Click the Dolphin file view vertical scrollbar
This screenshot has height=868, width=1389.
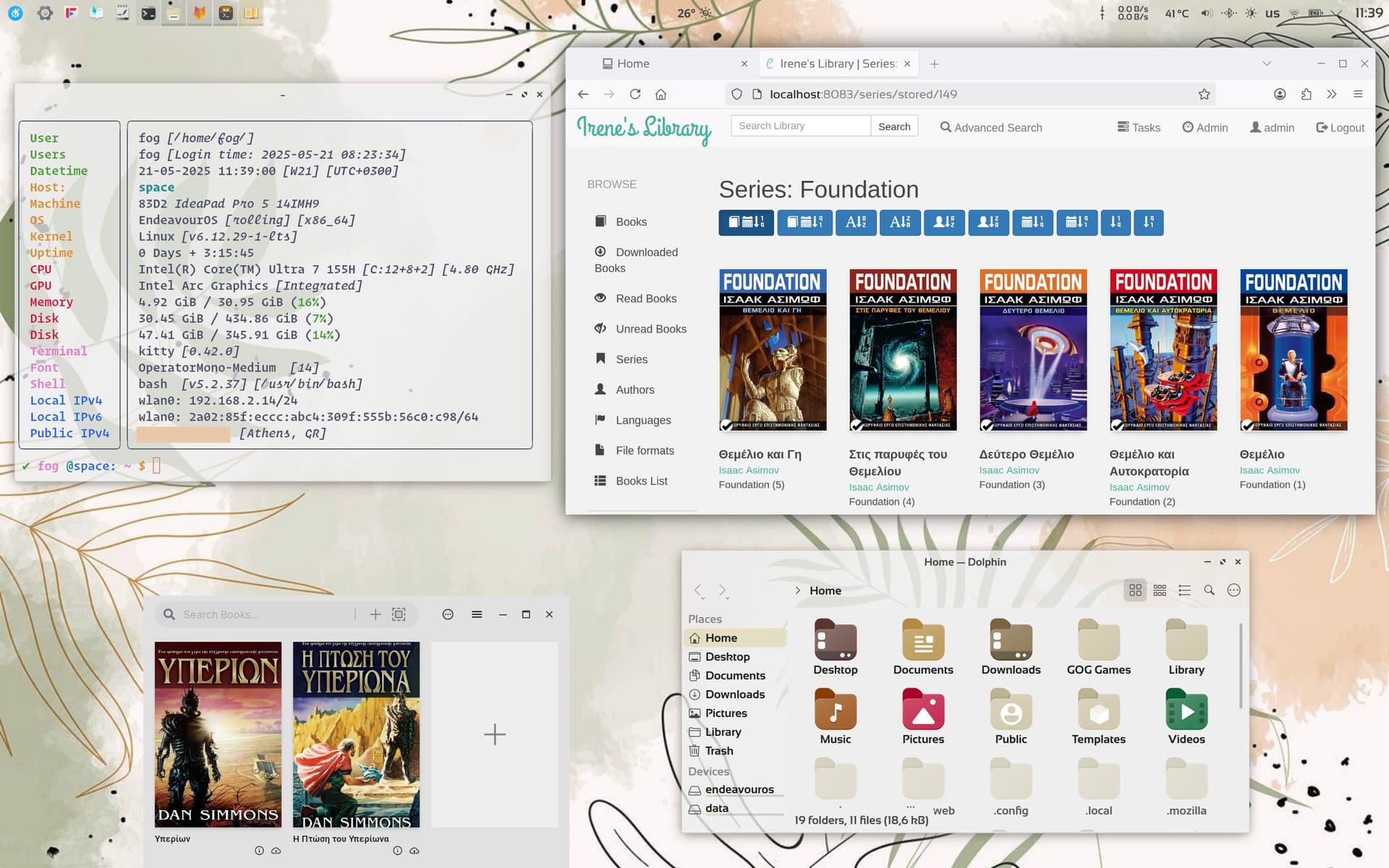(x=1241, y=665)
